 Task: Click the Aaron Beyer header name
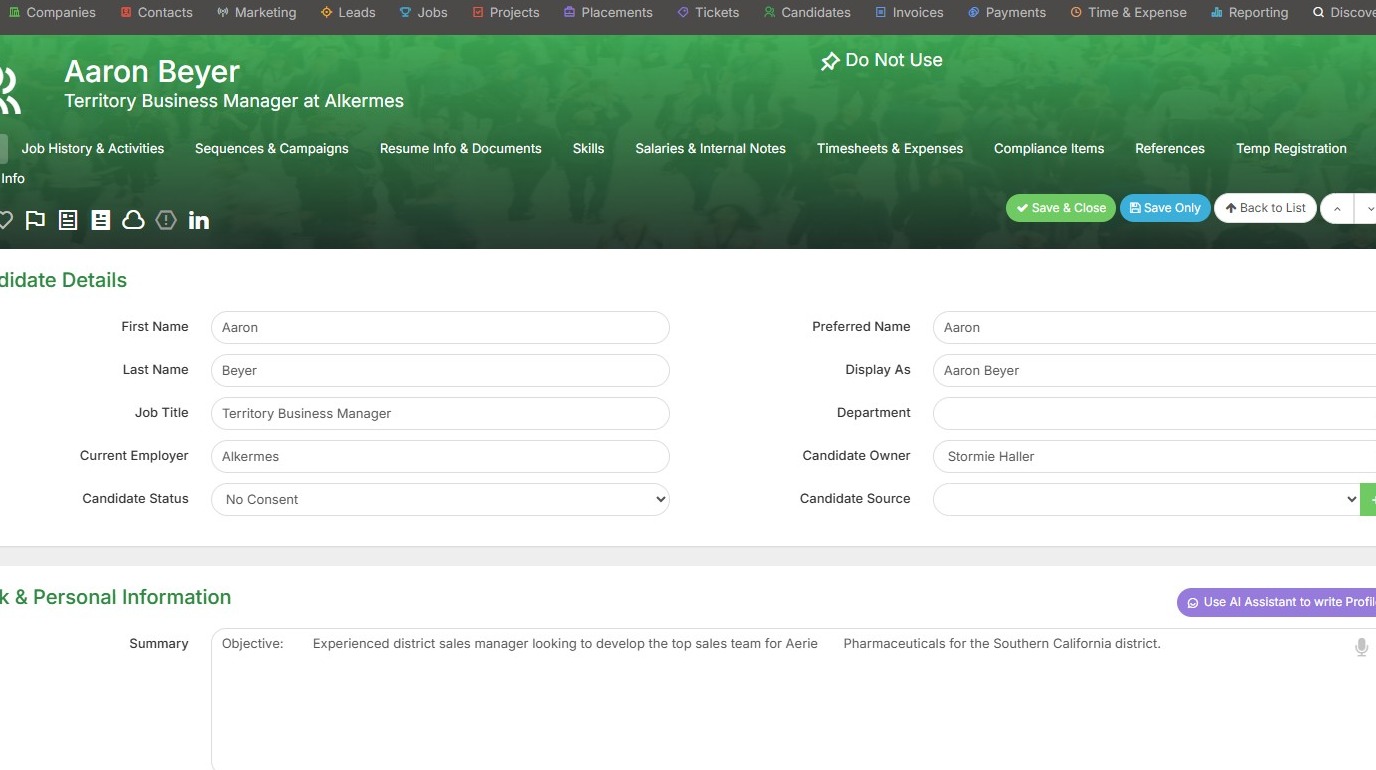(152, 71)
